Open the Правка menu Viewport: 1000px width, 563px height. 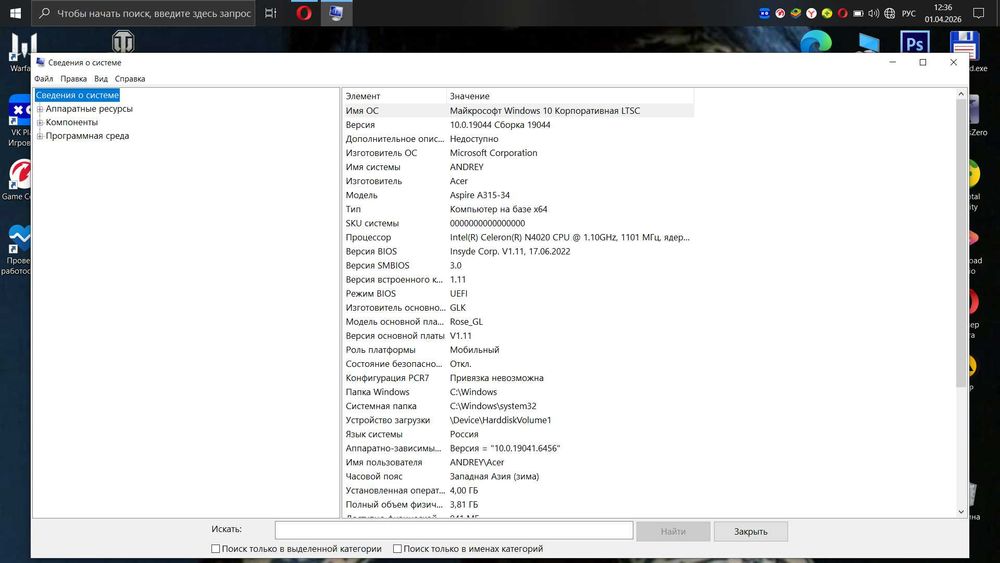tap(73, 78)
